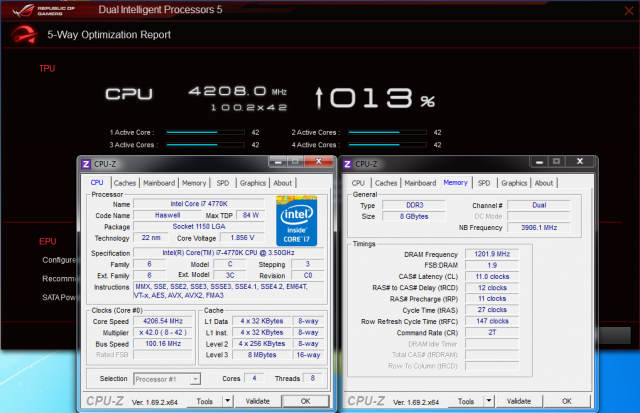
Task: Switch to CPU tab in right CPU-Z window
Action: [358, 183]
